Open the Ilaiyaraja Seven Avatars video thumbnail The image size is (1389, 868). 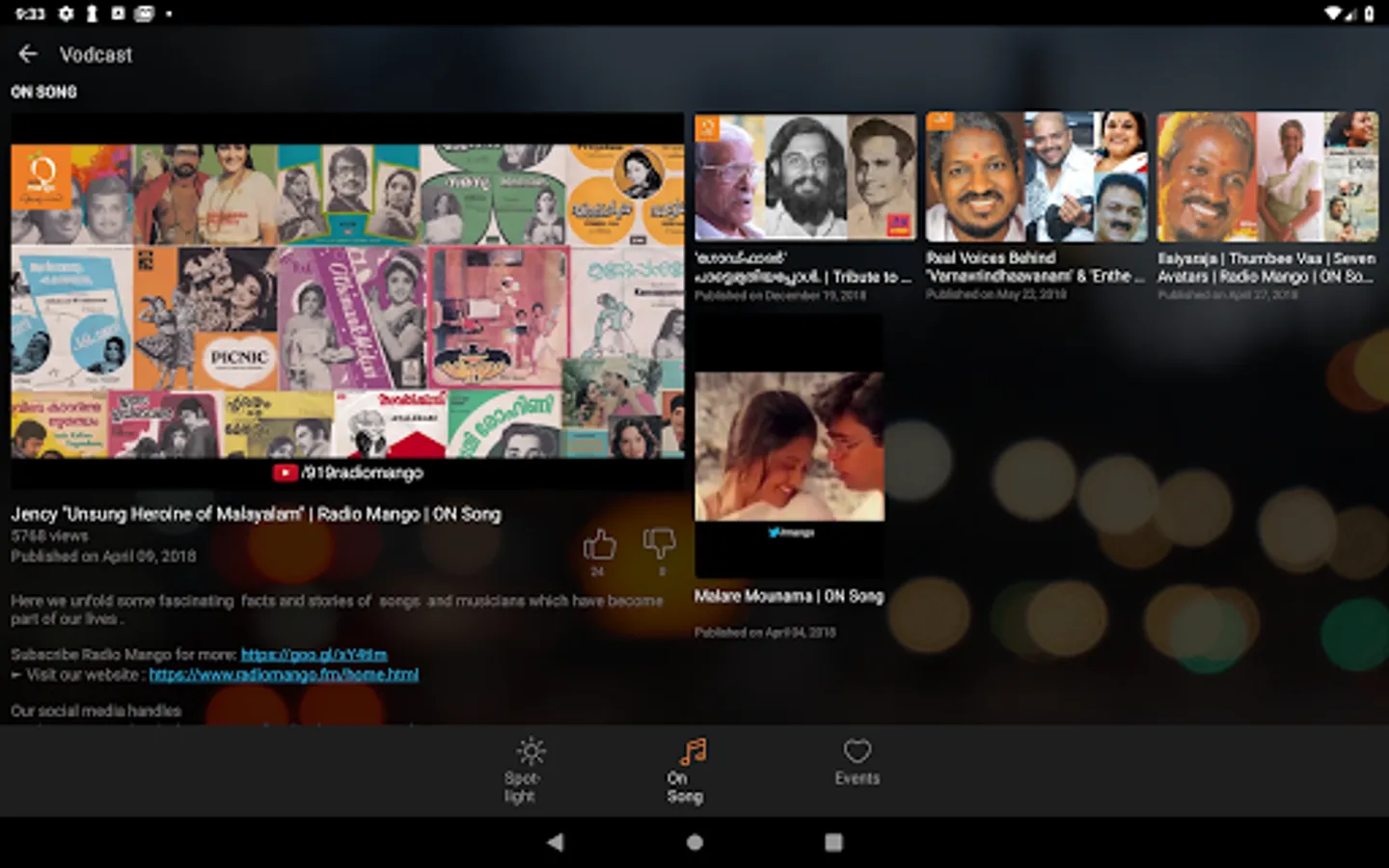pyautogui.click(x=1267, y=177)
